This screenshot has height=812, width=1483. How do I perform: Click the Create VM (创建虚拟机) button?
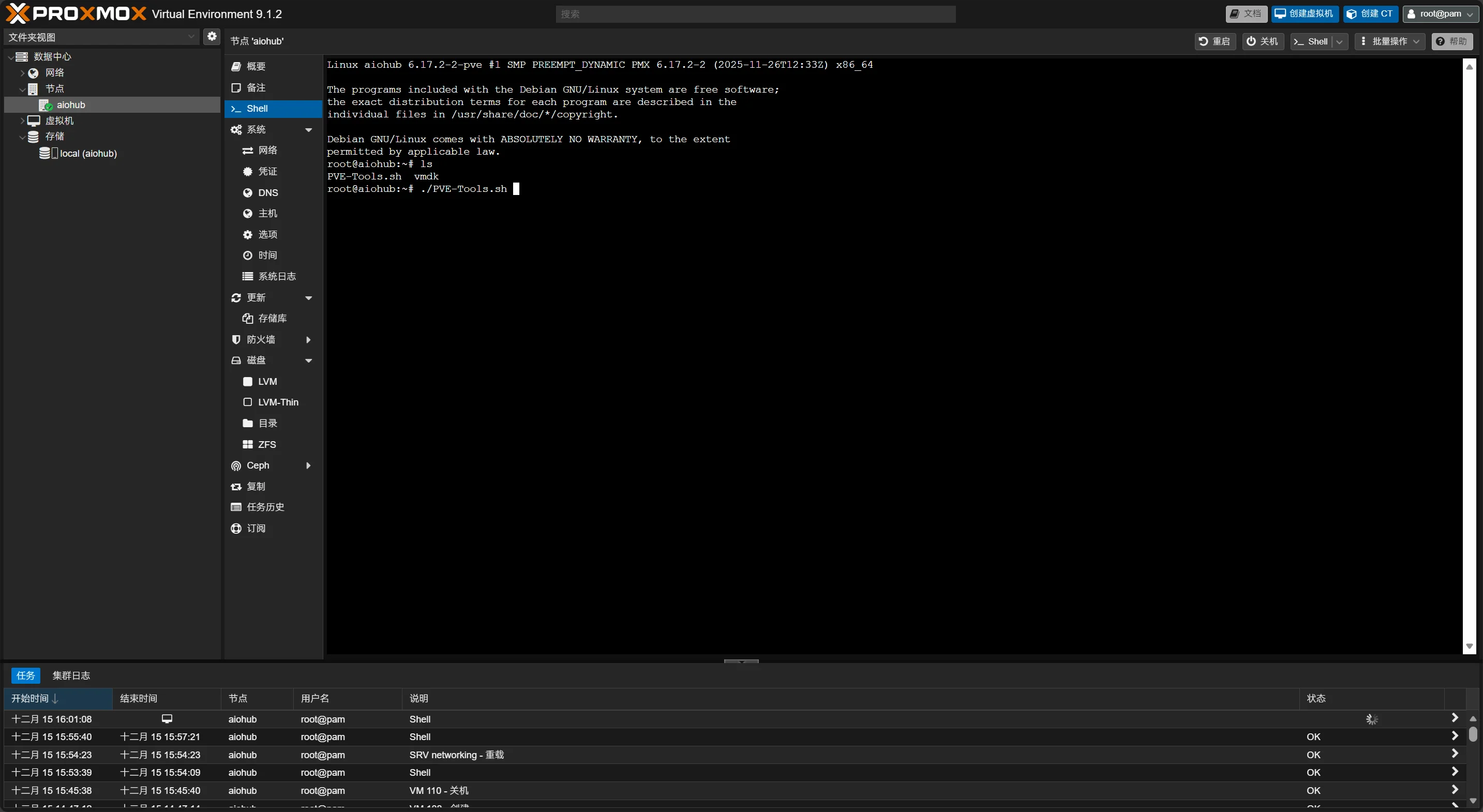(1305, 14)
